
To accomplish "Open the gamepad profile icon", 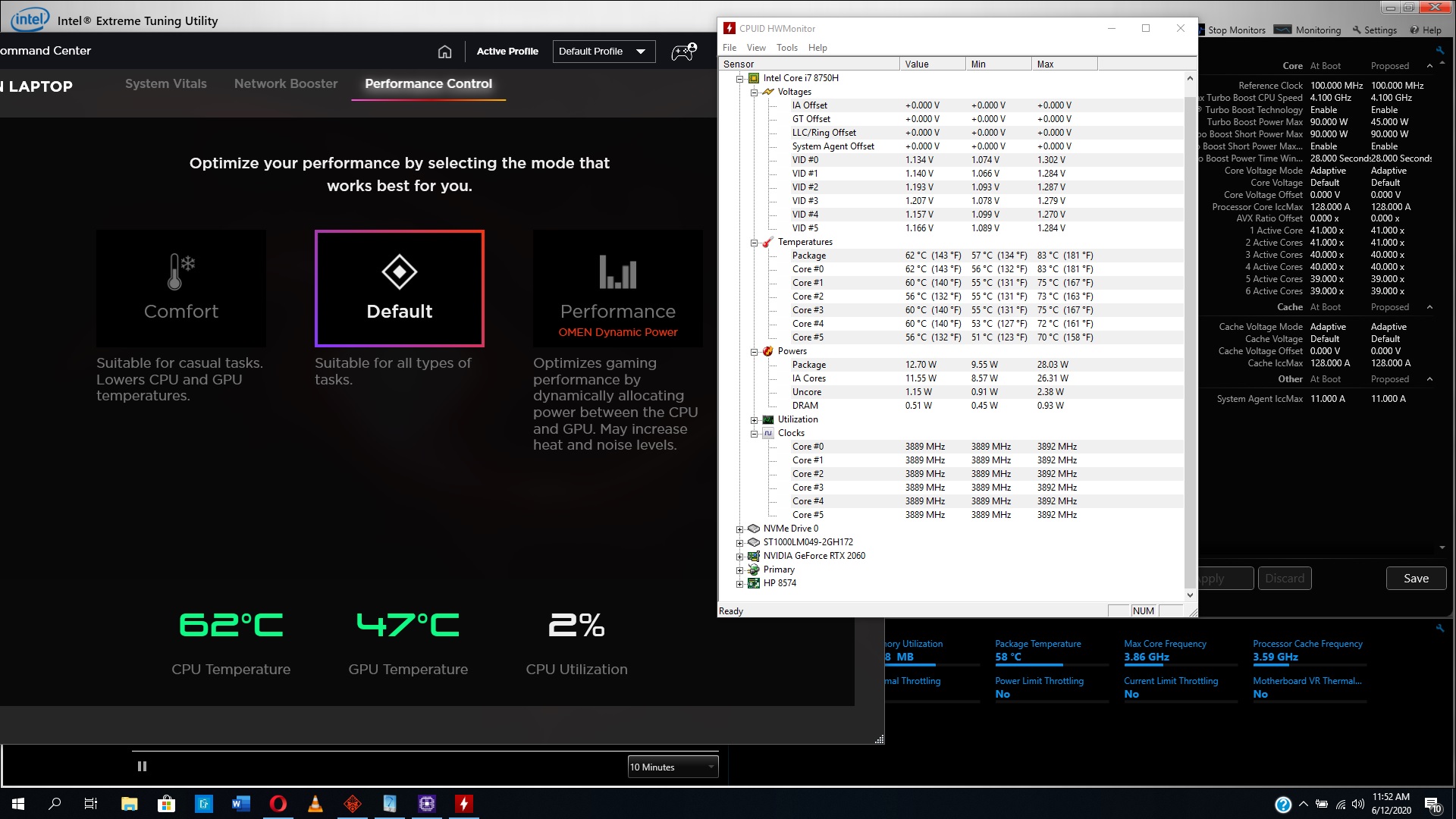I will pos(683,52).
